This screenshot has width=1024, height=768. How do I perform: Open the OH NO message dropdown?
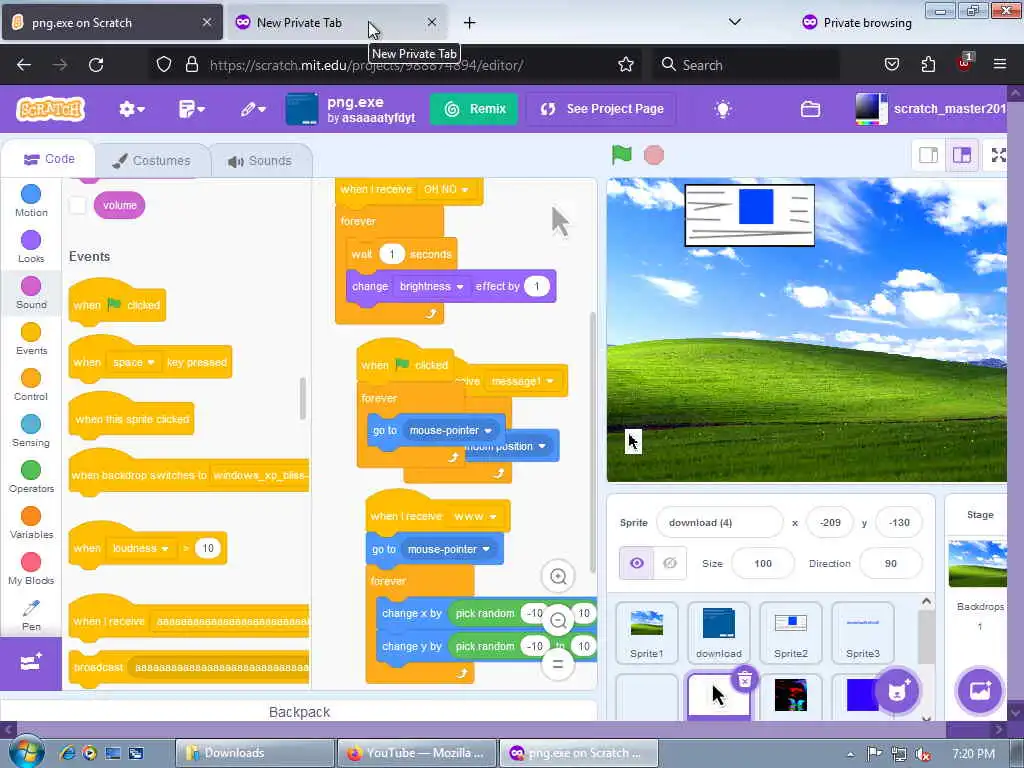point(446,189)
